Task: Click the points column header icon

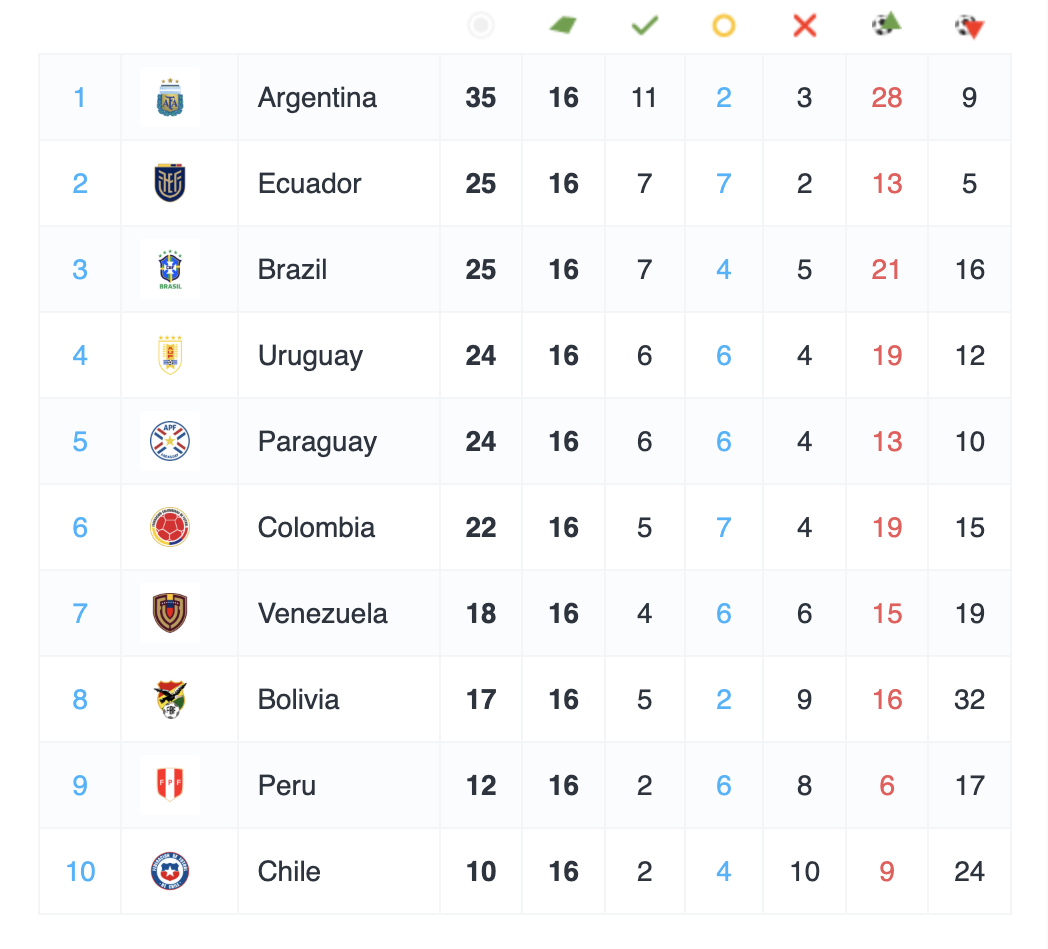Action: (x=481, y=25)
